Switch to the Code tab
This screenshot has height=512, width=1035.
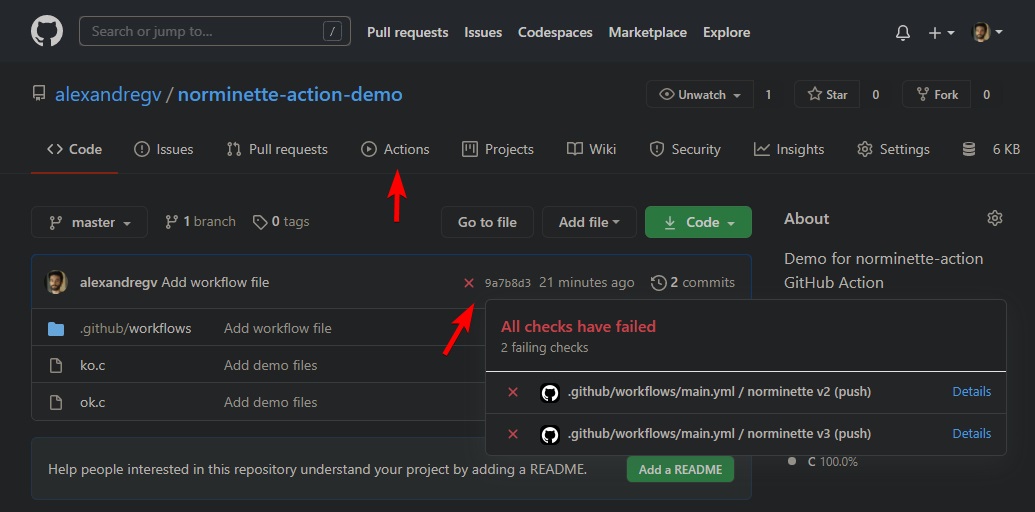pyautogui.click(x=74, y=149)
